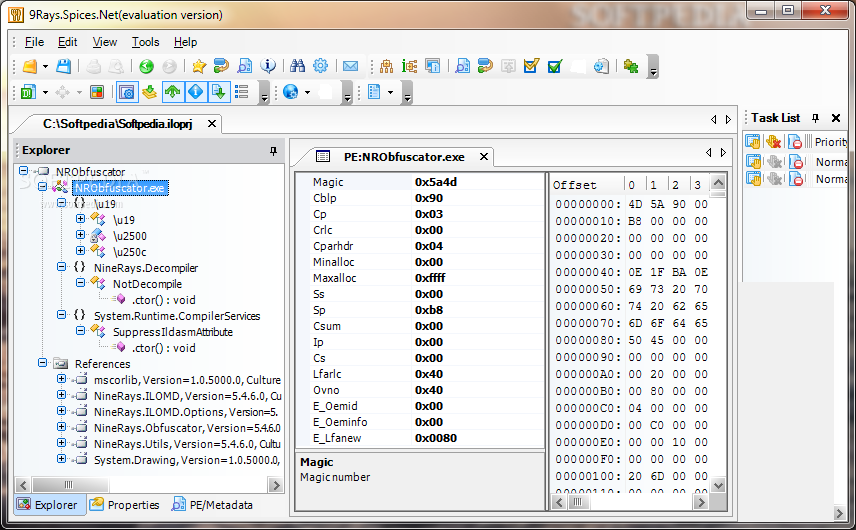The image size is (856, 530).
Task: Close the Softpedia.iloprj document tab
Action: (x=212, y=124)
